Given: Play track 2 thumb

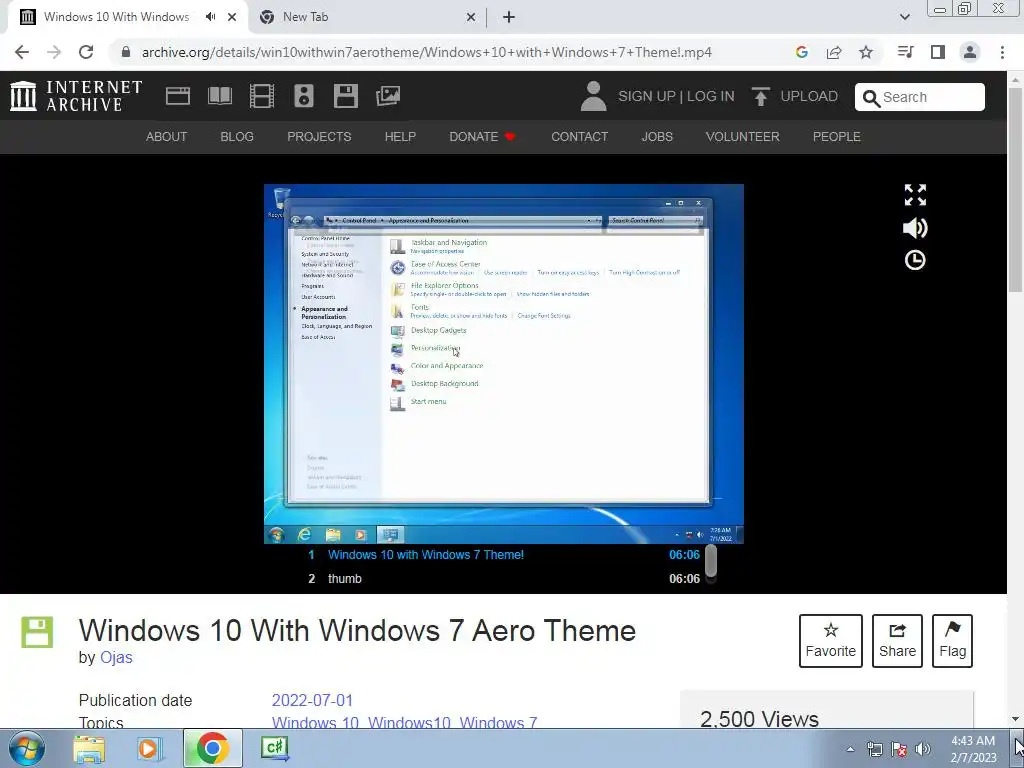Looking at the screenshot, I should tap(504, 579).
